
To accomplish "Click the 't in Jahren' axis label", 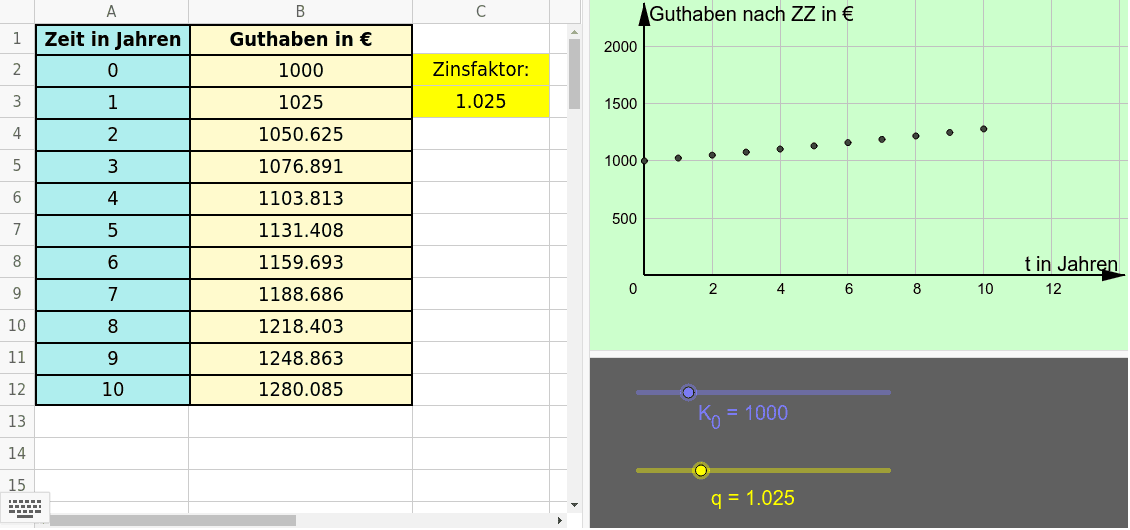I will [x=1072, y=264].
